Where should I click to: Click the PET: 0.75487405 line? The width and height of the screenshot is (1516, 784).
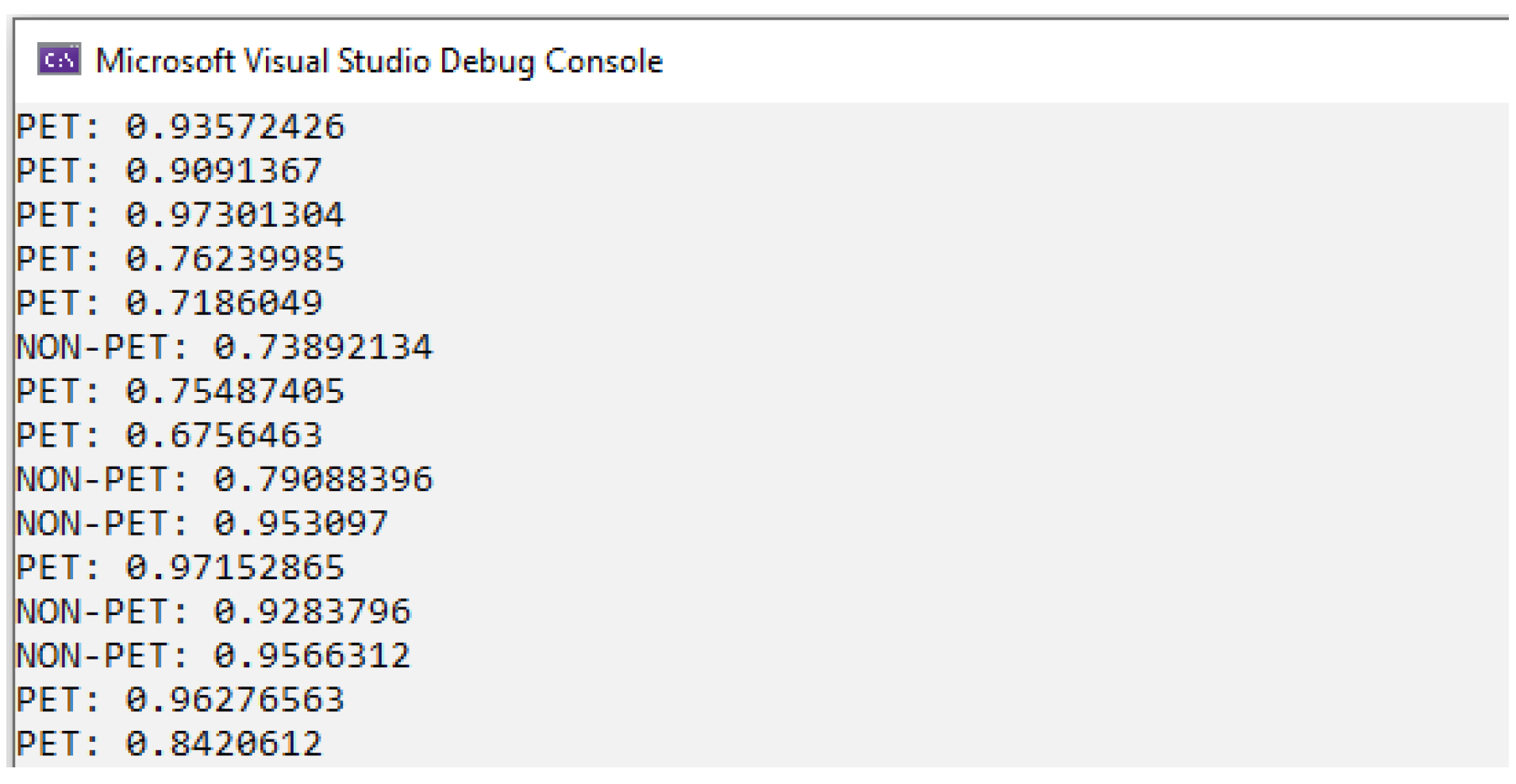[181, 391]
